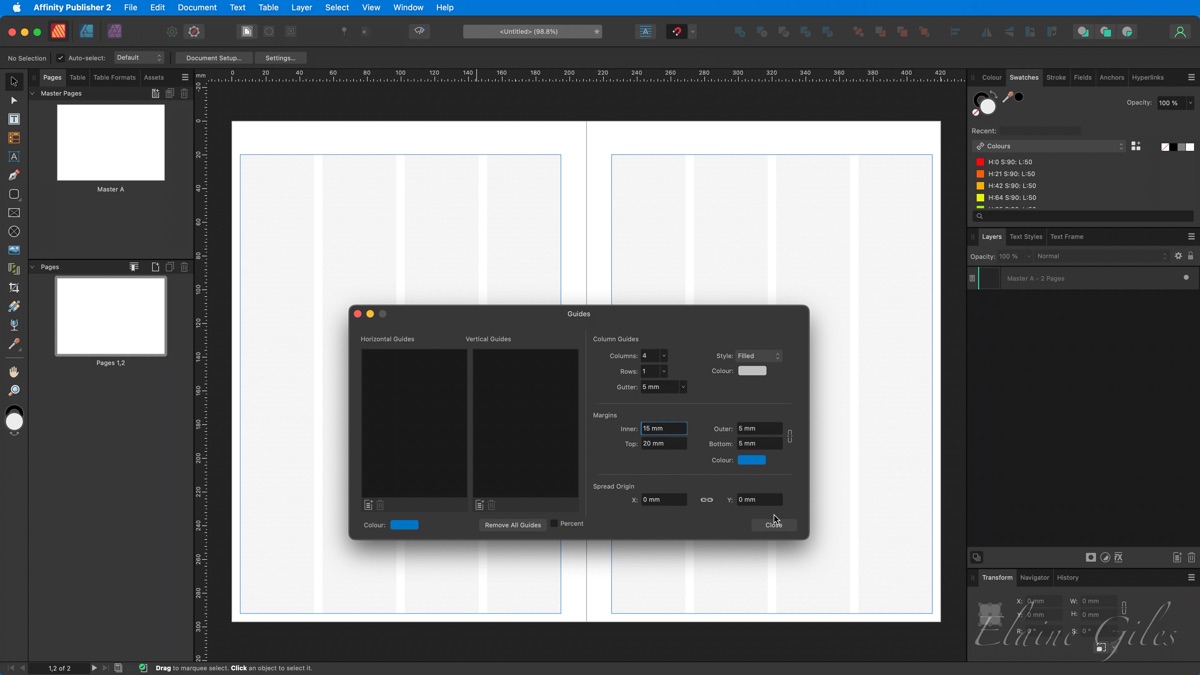The image size is (1200, 675).
Task: Pick the Place Image tool
Action: tap(14, 250)
